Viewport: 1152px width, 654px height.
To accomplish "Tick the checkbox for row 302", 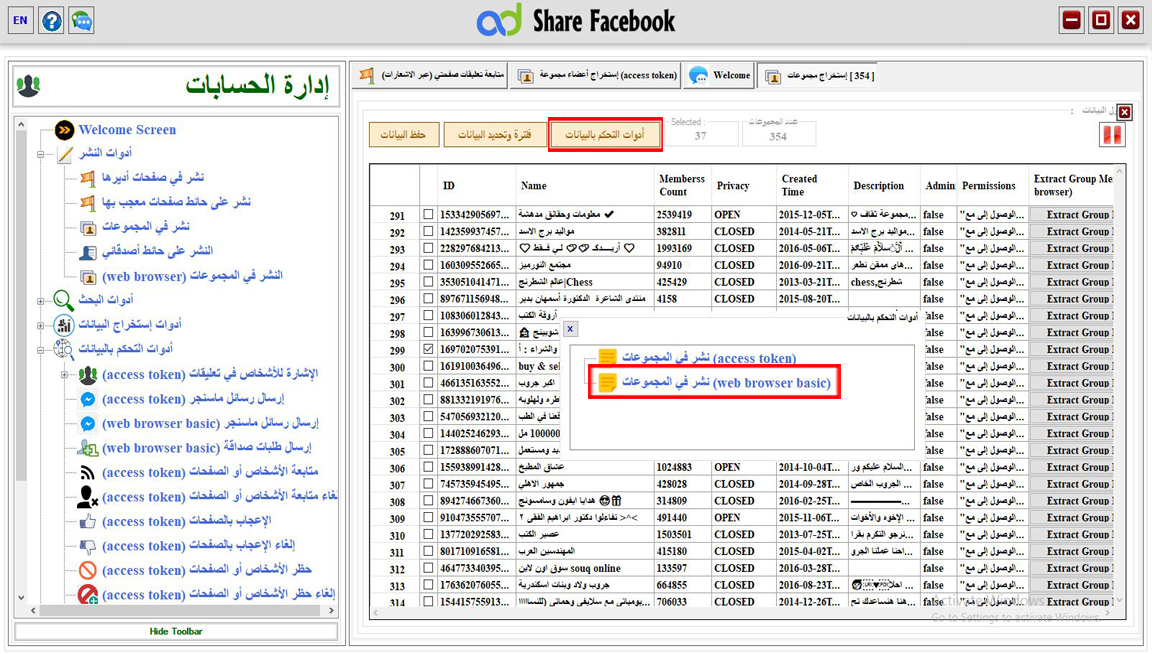I will point(428,400).
